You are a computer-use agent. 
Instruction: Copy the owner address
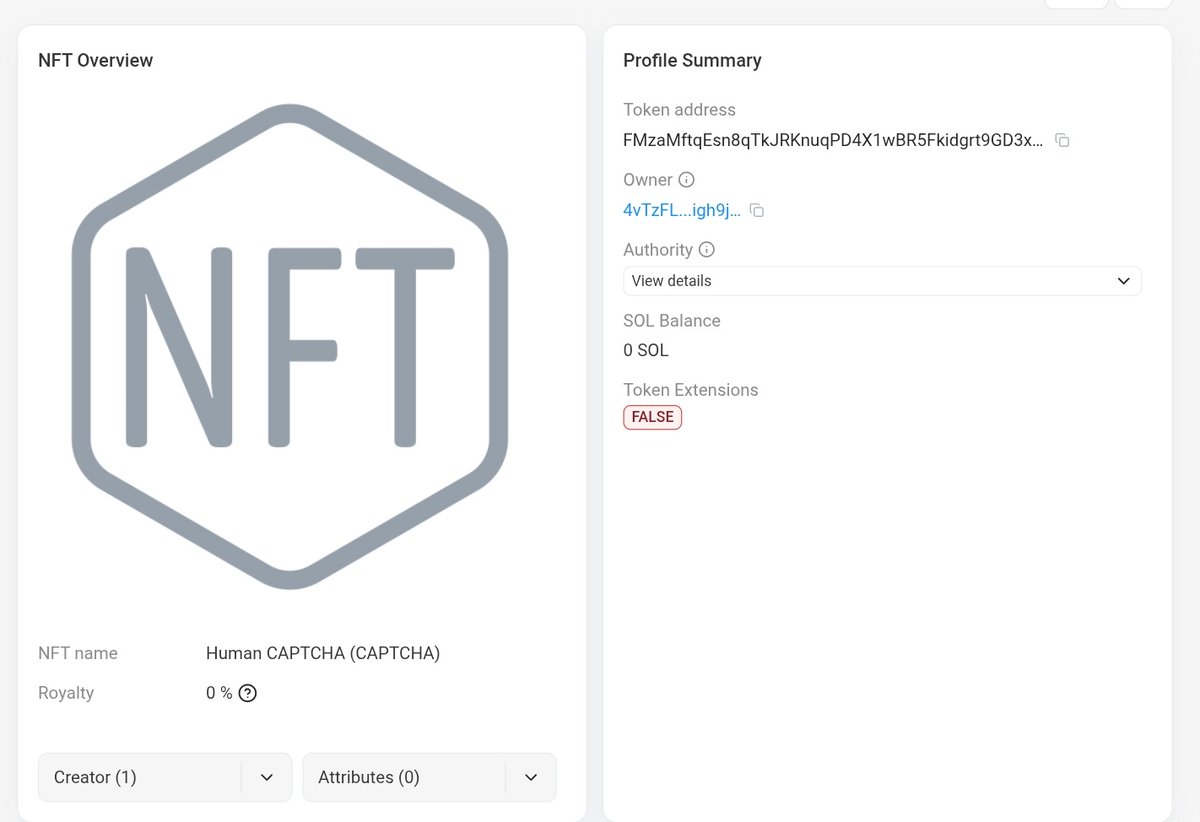coord(757,211)
